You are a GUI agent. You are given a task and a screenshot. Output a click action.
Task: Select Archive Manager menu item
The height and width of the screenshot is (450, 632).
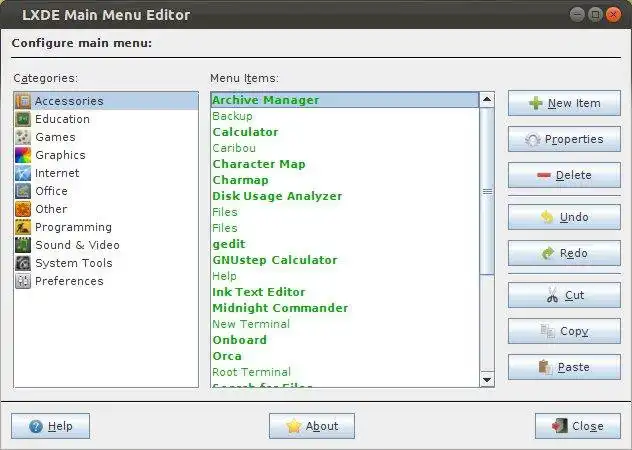(x=345, y=100)
